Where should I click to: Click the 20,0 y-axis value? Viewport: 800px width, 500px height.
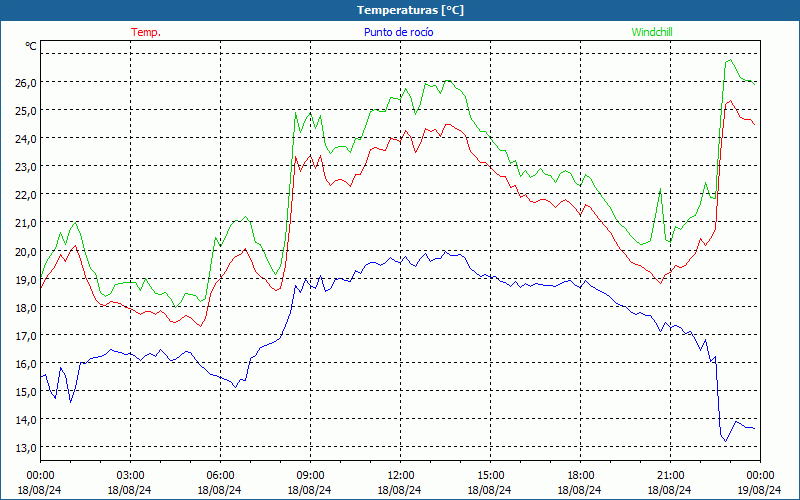[26, 251]
